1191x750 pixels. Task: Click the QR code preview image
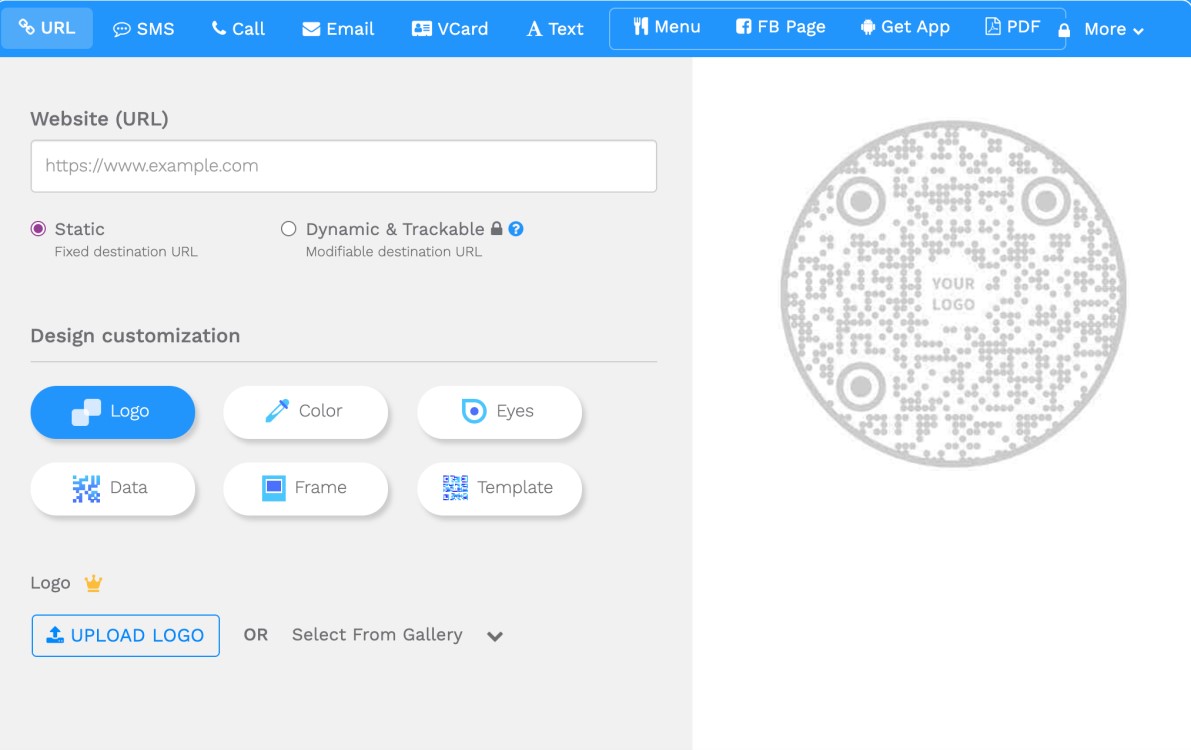(953, 294)
